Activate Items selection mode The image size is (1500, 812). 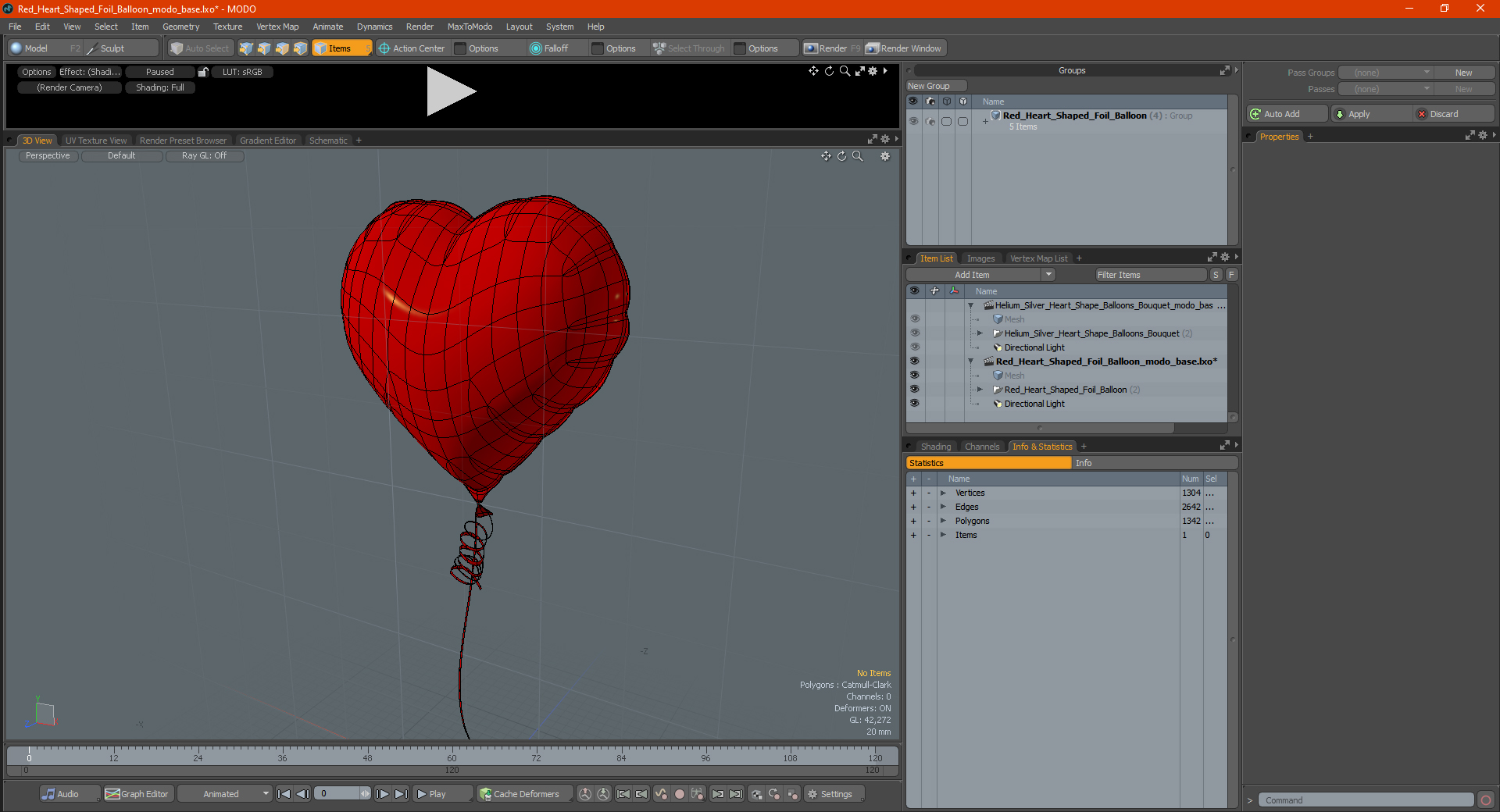(341, 48)
